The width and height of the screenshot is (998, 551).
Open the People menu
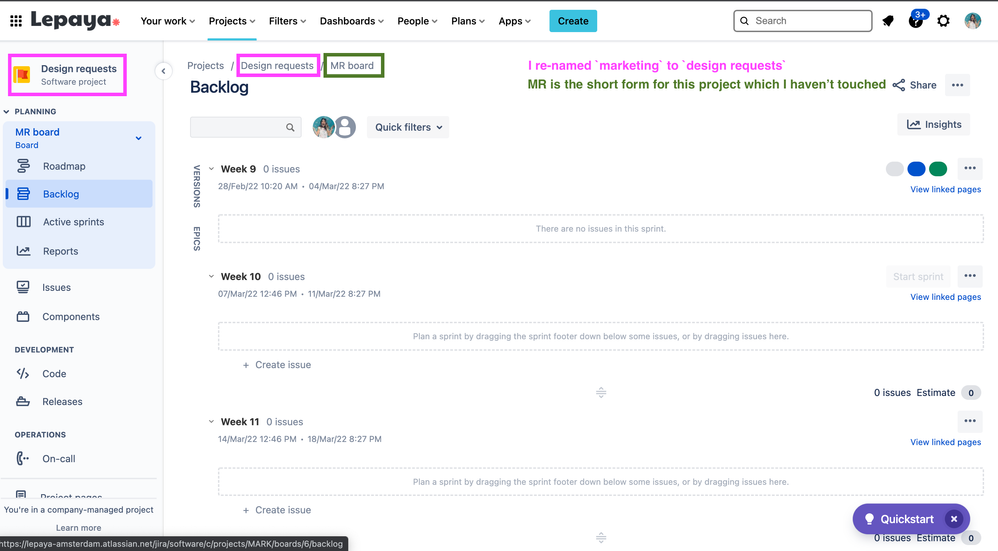click(417, 21)
